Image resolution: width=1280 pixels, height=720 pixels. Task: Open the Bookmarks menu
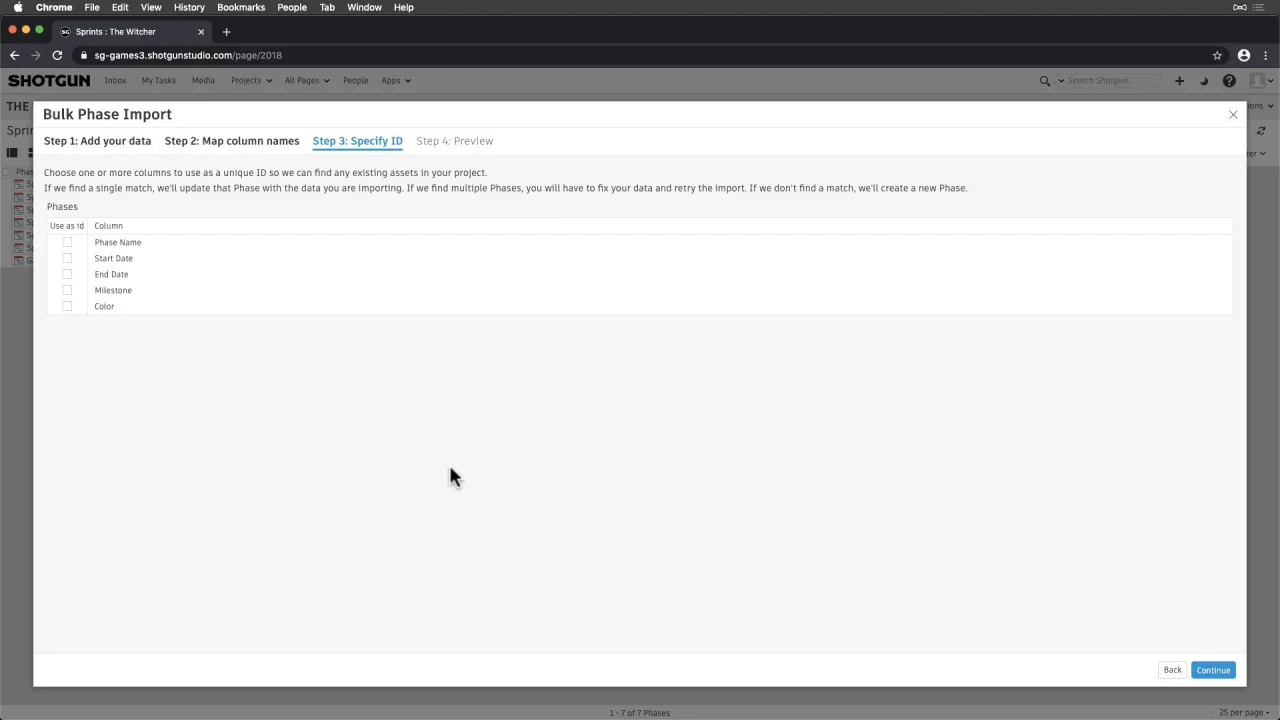[x=241, y=7]
